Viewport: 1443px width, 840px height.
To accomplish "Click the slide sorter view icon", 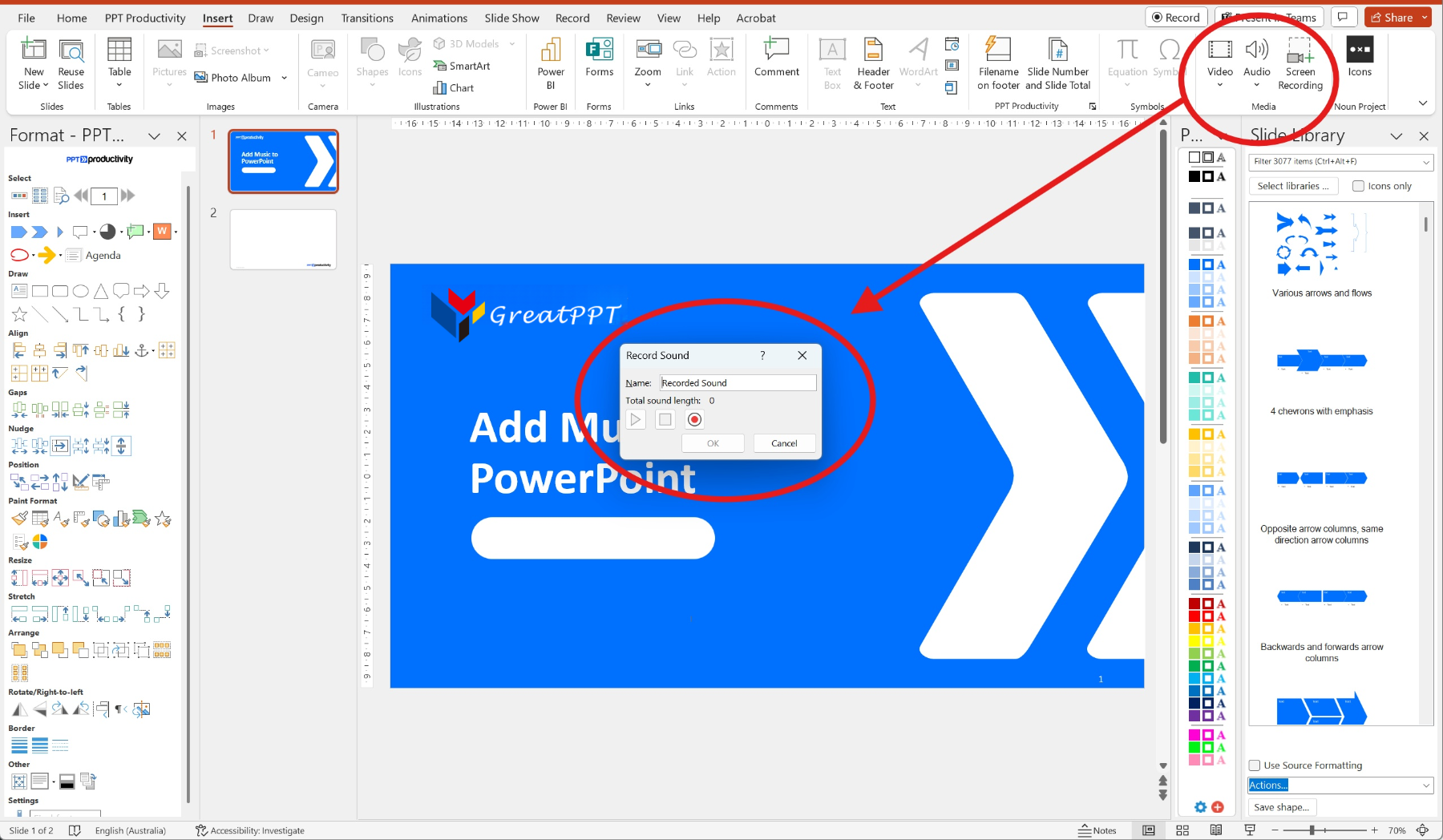I will tap(1182, 830).
